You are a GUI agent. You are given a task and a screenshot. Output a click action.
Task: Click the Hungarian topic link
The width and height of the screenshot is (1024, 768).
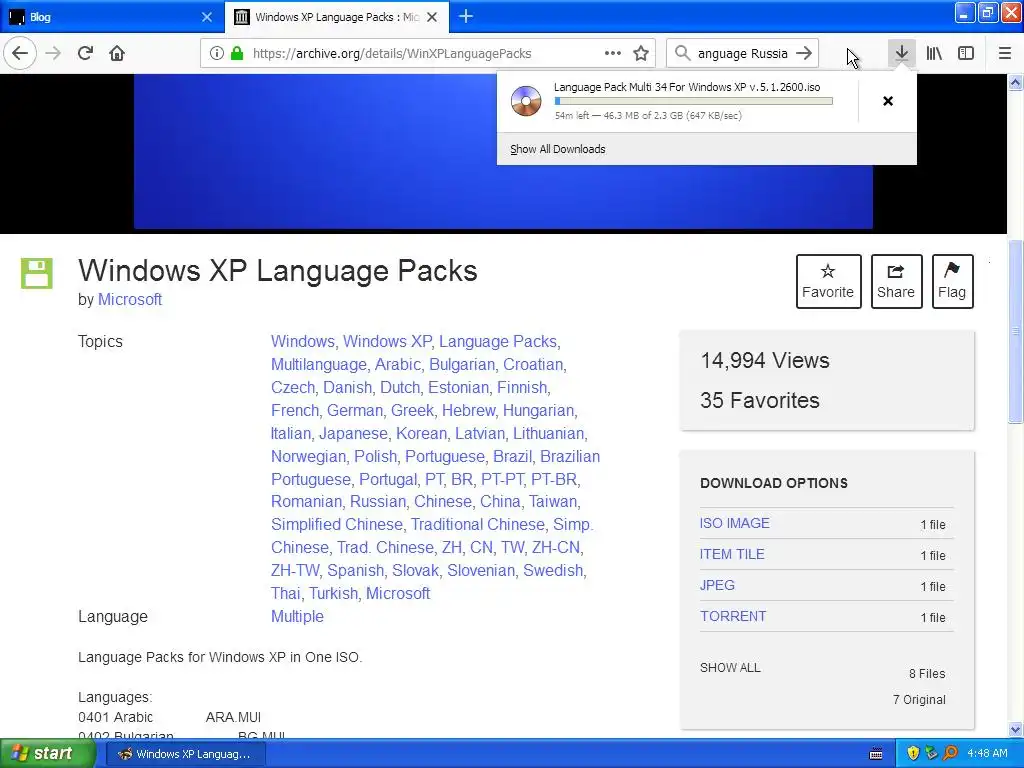[538, 411]
